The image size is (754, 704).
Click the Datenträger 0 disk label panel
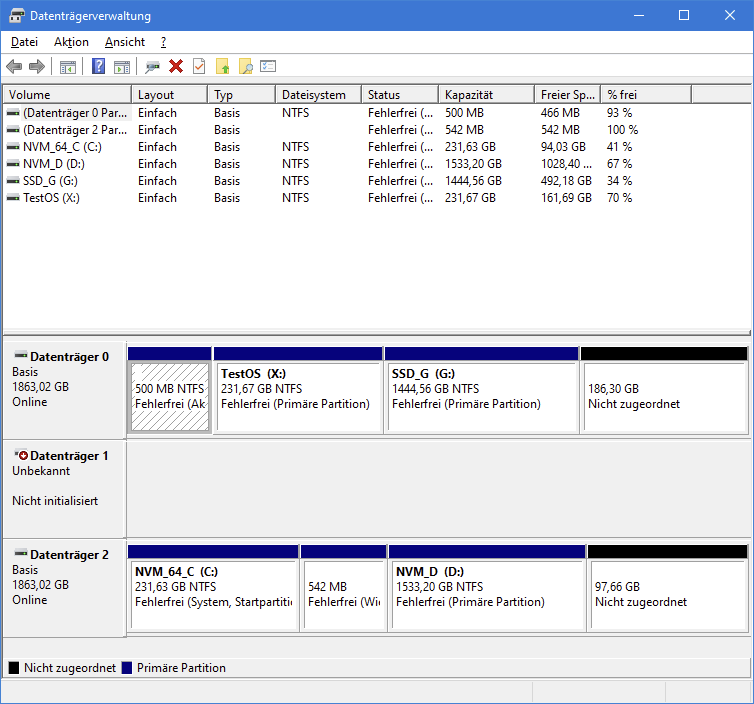(64, 390)
